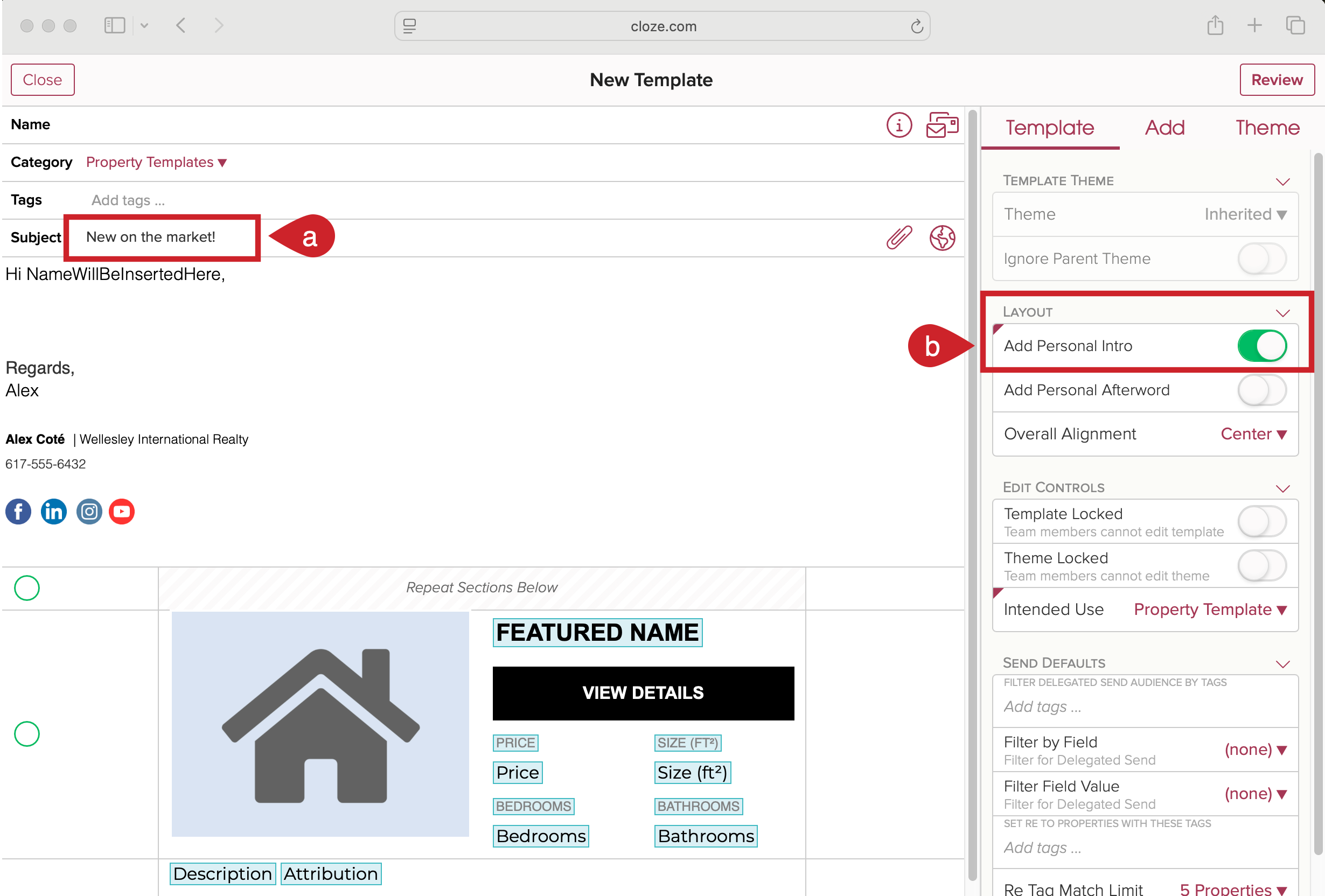Click the globe icon beside Subject
The width and height of the screenshot is (1325, 896).
tap(942, 237)
